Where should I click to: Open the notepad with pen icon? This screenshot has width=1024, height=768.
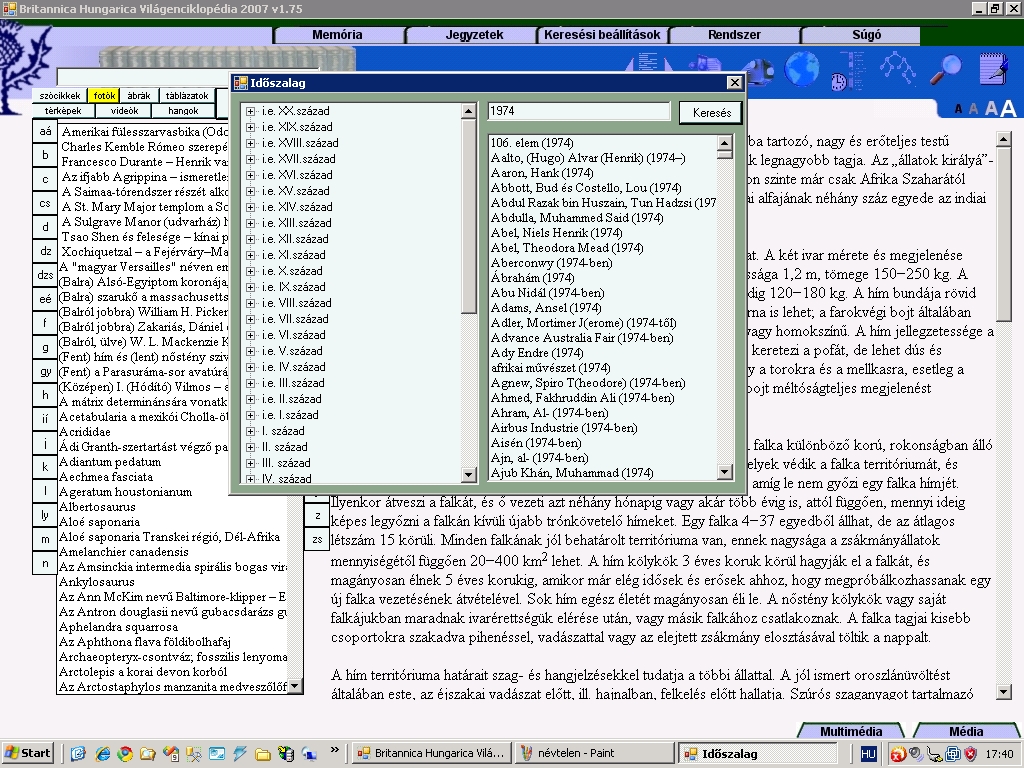coord(994,68)
